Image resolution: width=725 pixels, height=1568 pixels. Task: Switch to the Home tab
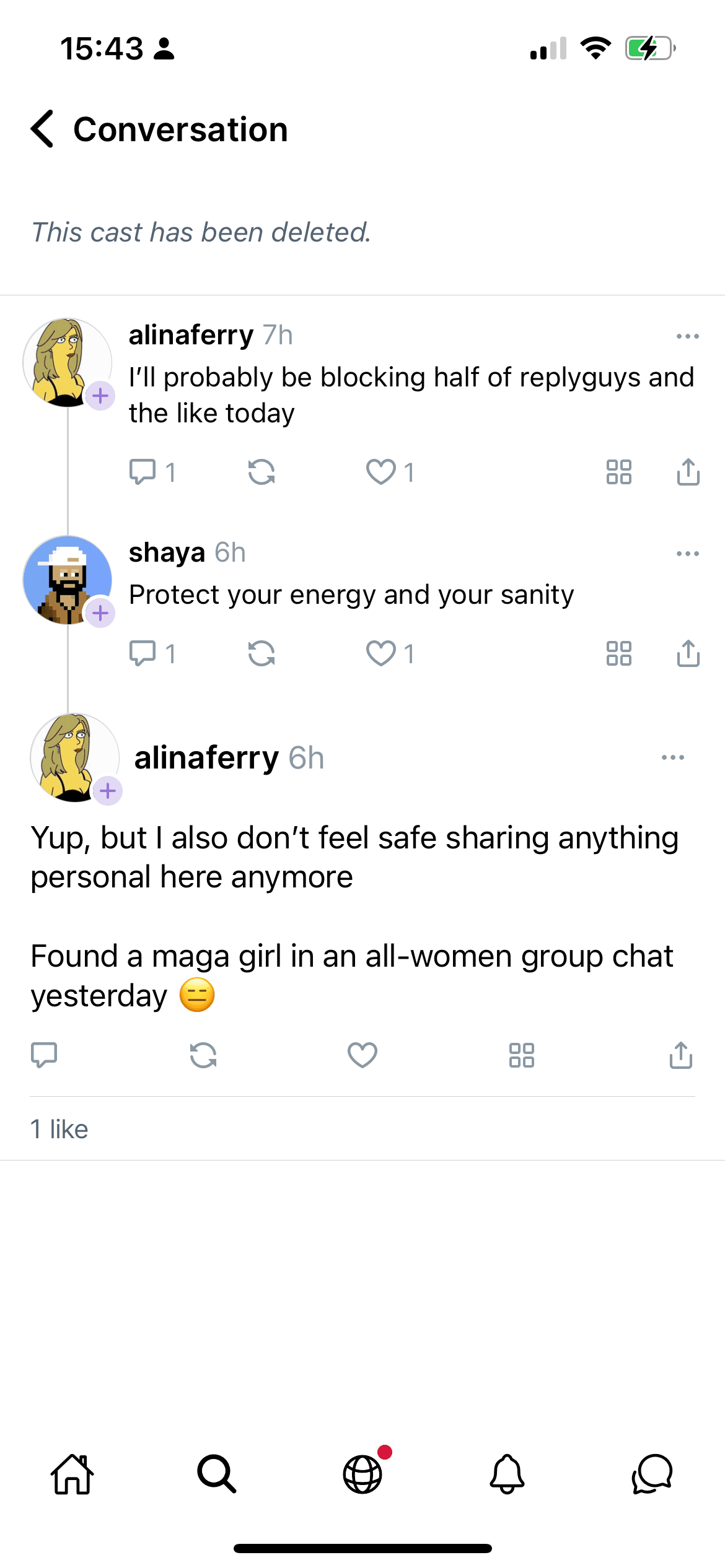coord(72,1474)
